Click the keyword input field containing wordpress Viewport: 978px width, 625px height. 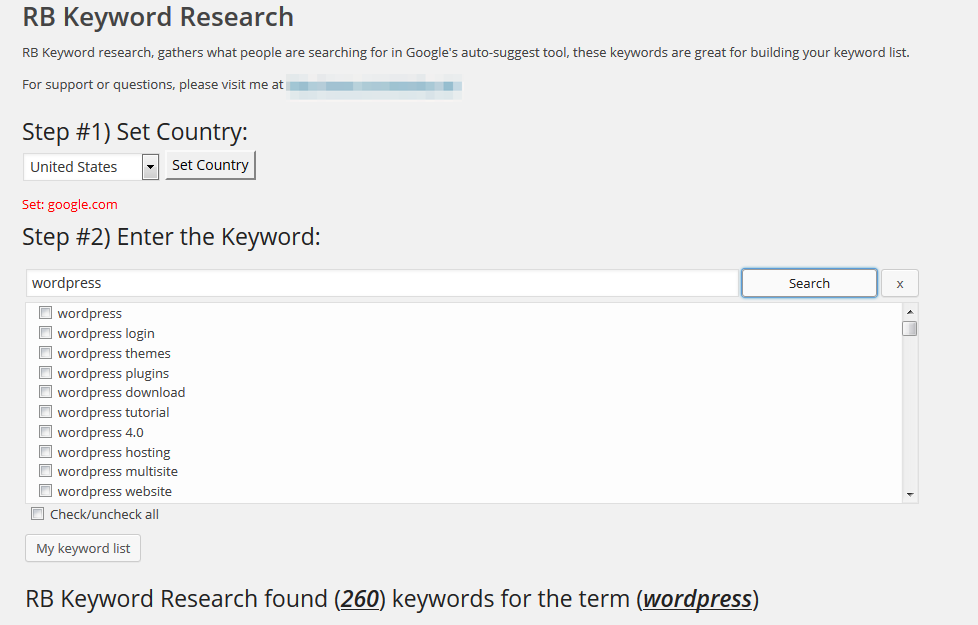click(382, 283)
